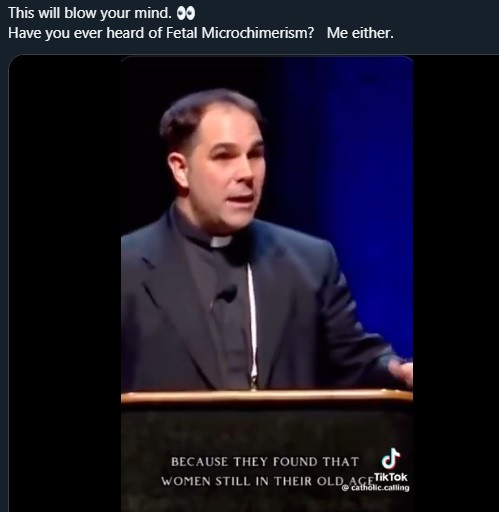Click the eyes emoji in the tweet

186,13
